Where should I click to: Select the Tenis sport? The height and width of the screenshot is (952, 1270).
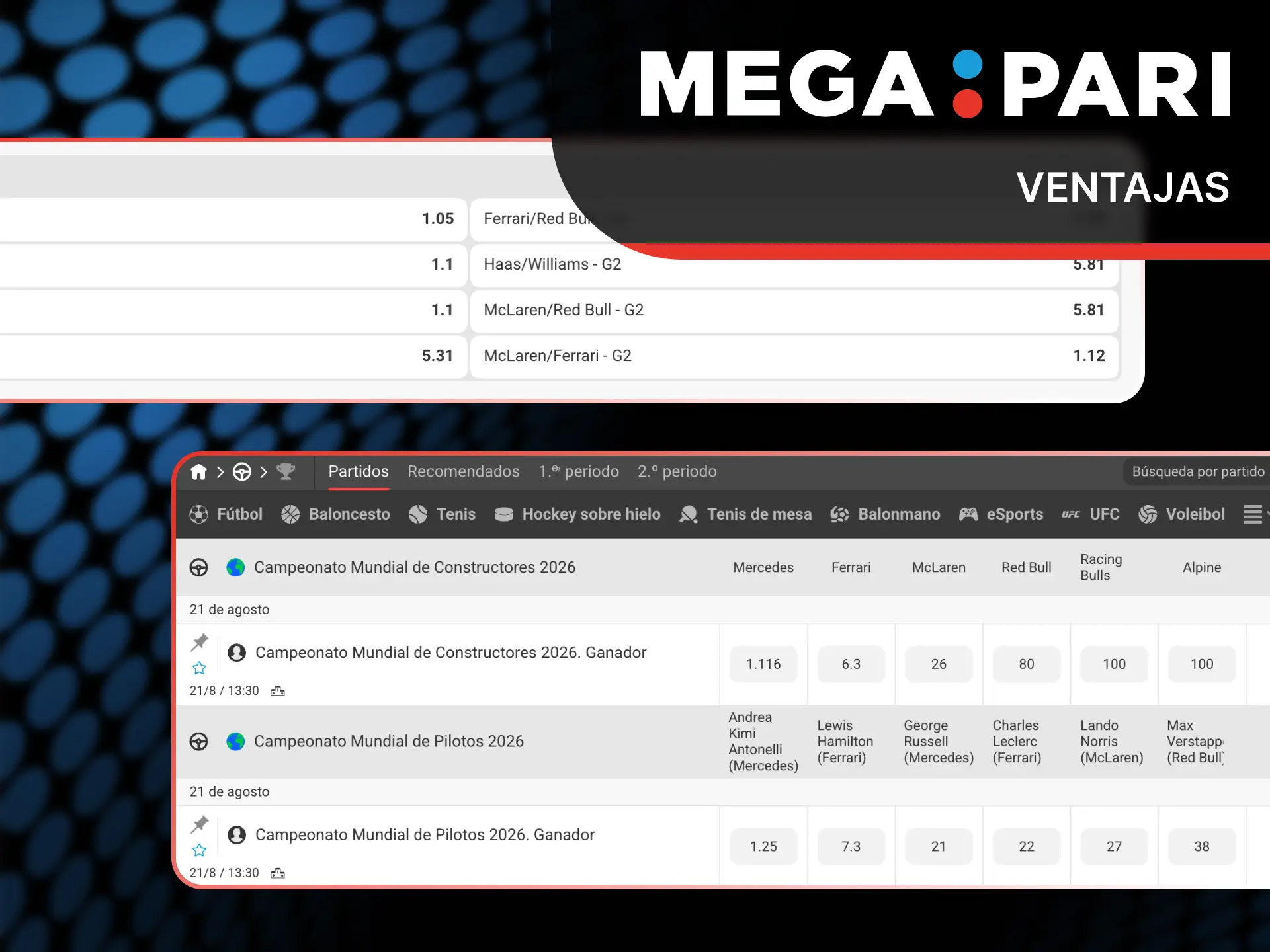(x=442, y=514)
